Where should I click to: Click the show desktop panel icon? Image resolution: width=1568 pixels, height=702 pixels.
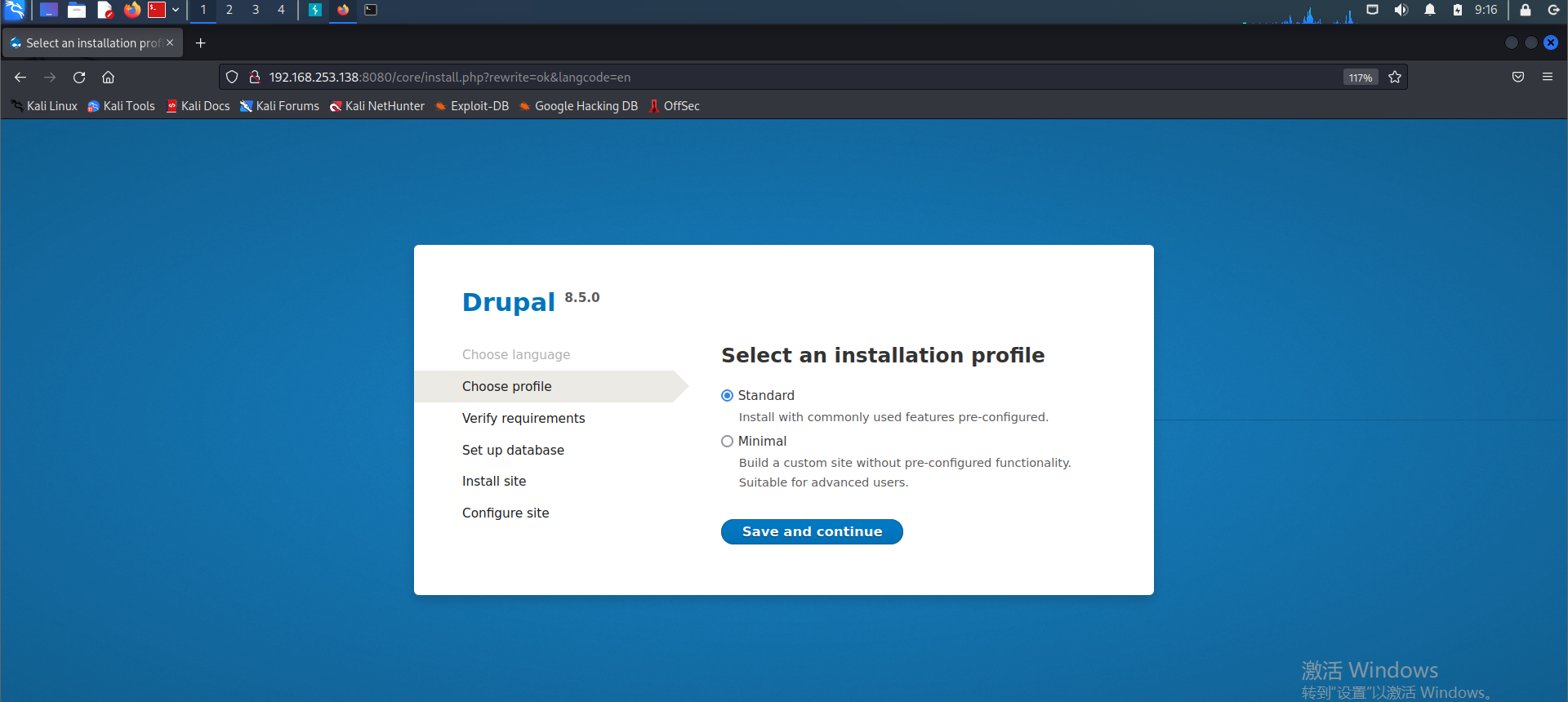[49, 10]
